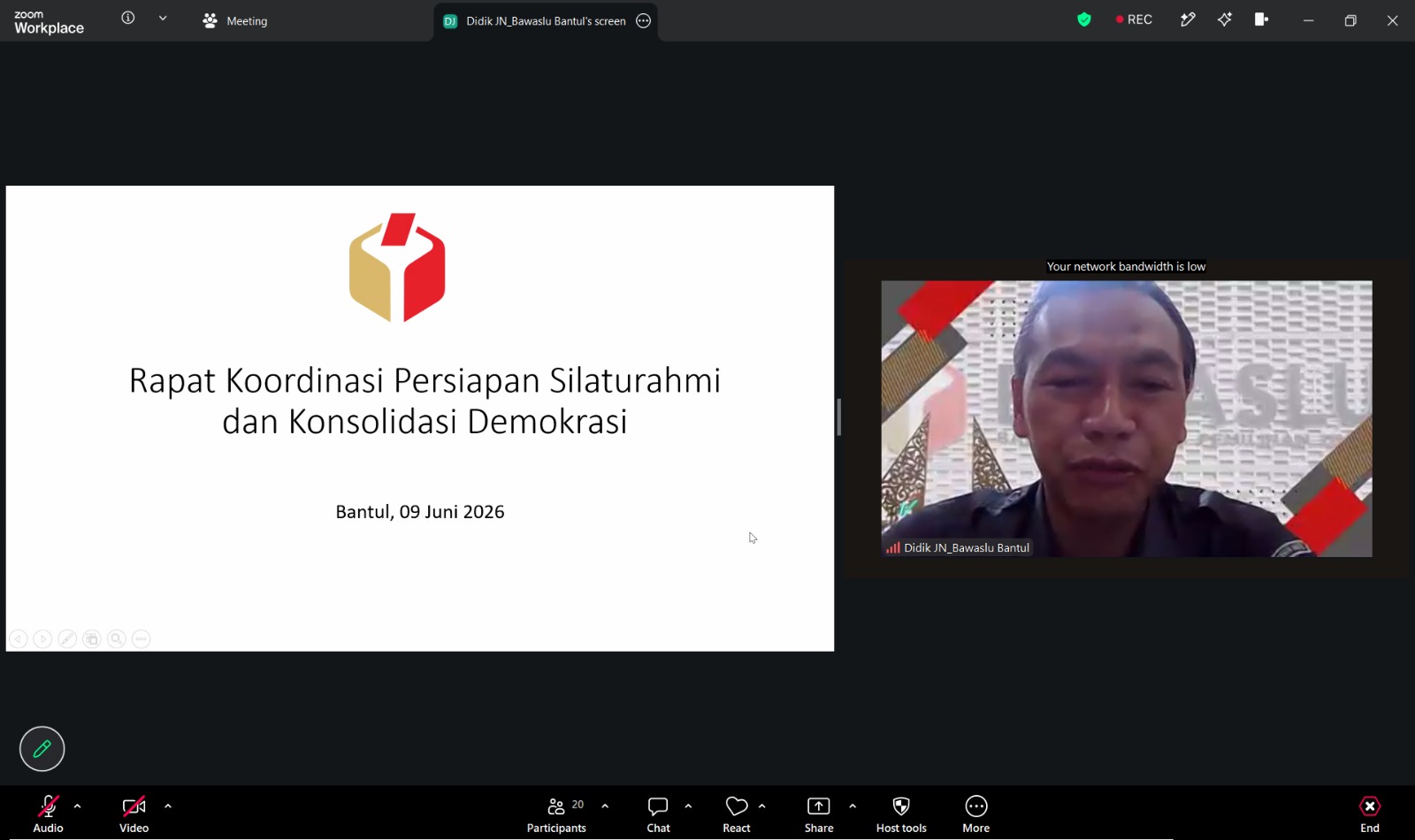Click the Zoom Workplace logo
This screenshot has height=840, width=1415.
(49, 21)
